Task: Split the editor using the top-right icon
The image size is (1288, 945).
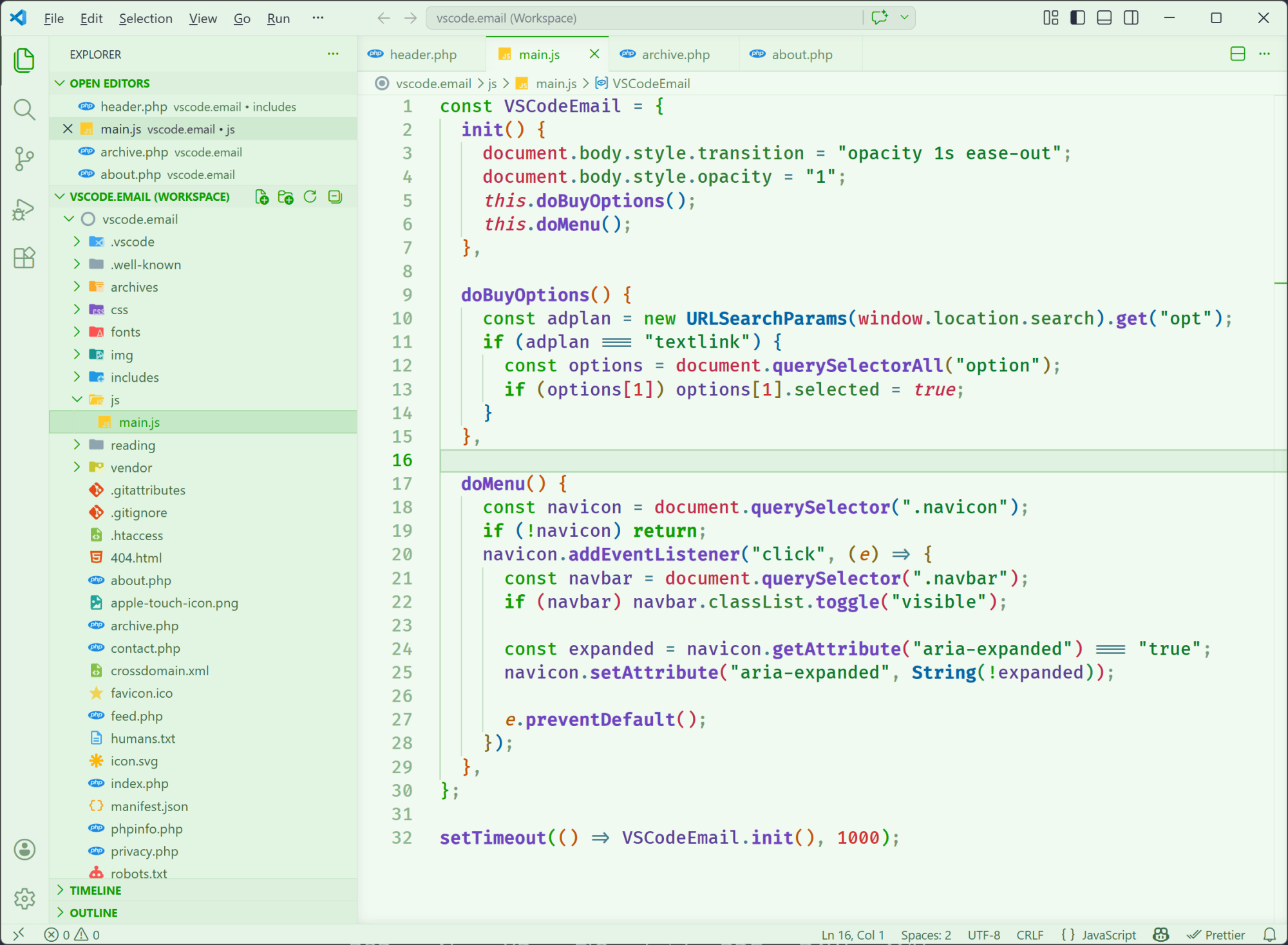Action: point(1237,54)
